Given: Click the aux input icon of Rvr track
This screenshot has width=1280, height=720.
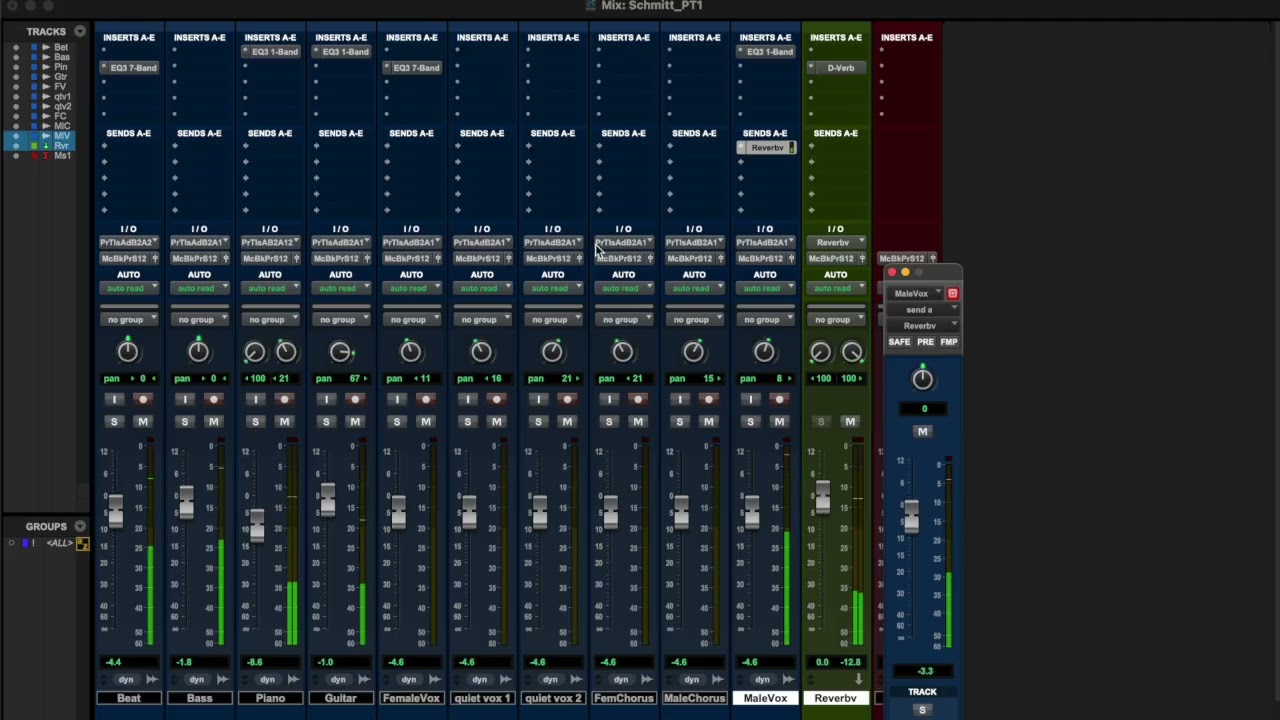Looking at the screenshot, I should click(x=45, y=146).
